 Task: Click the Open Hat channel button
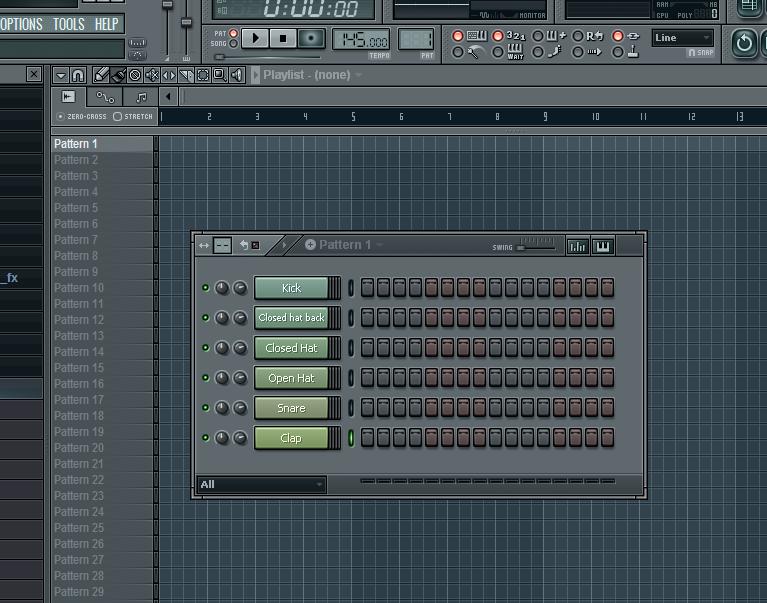(291, 378)
